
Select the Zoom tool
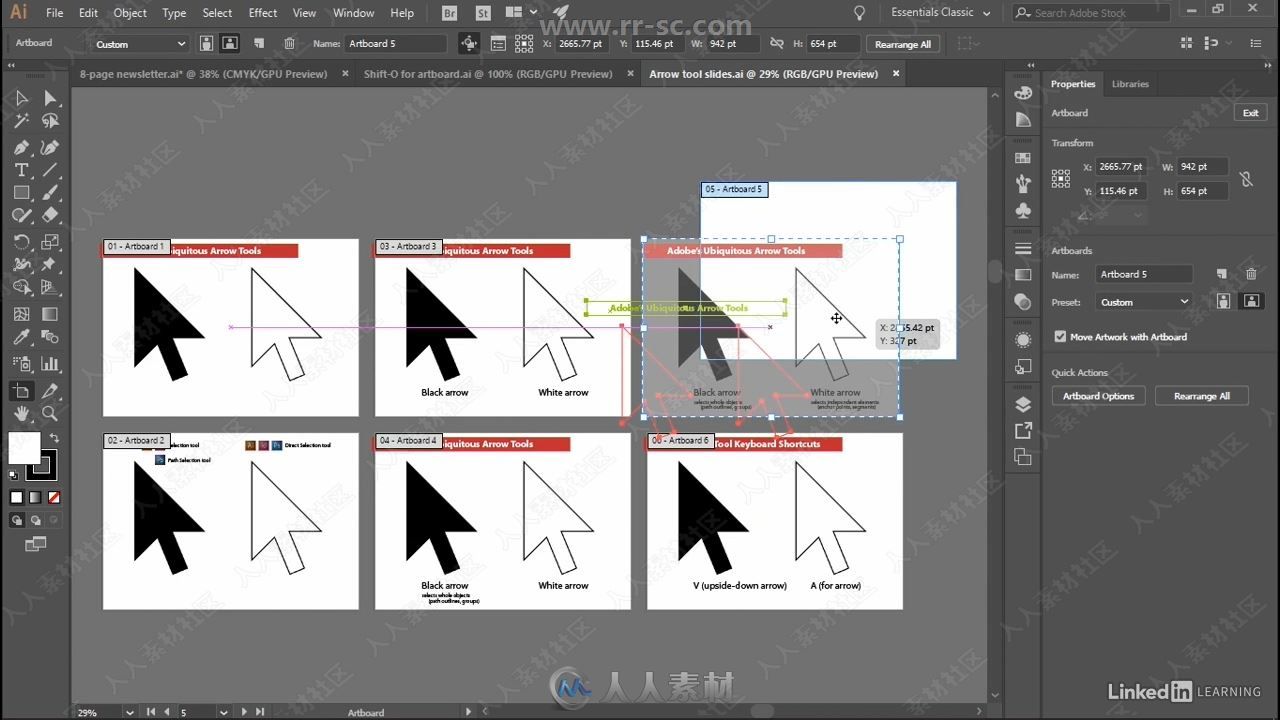point(50,413)
